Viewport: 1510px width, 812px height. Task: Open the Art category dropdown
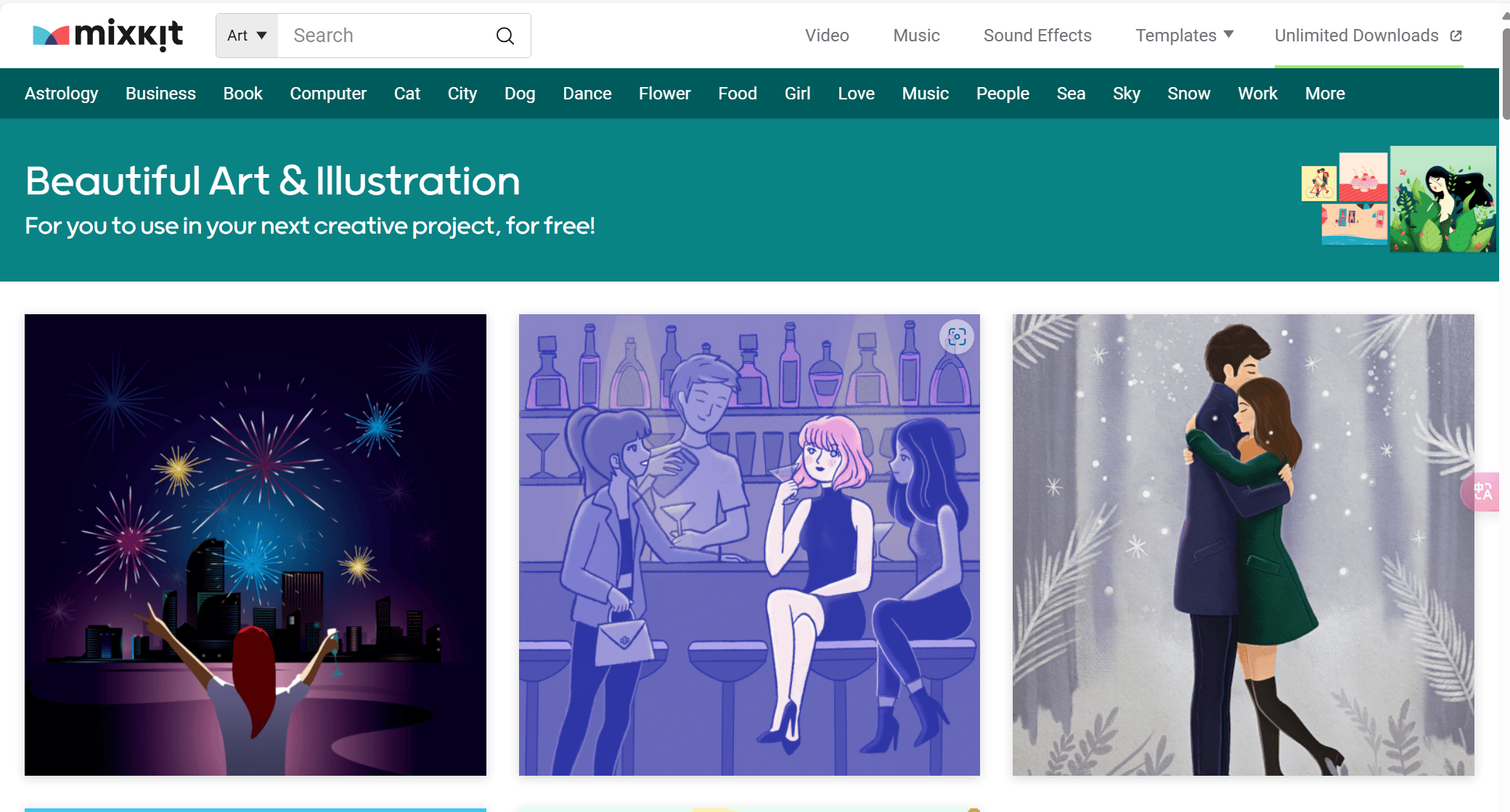click(x=247, y=36)
